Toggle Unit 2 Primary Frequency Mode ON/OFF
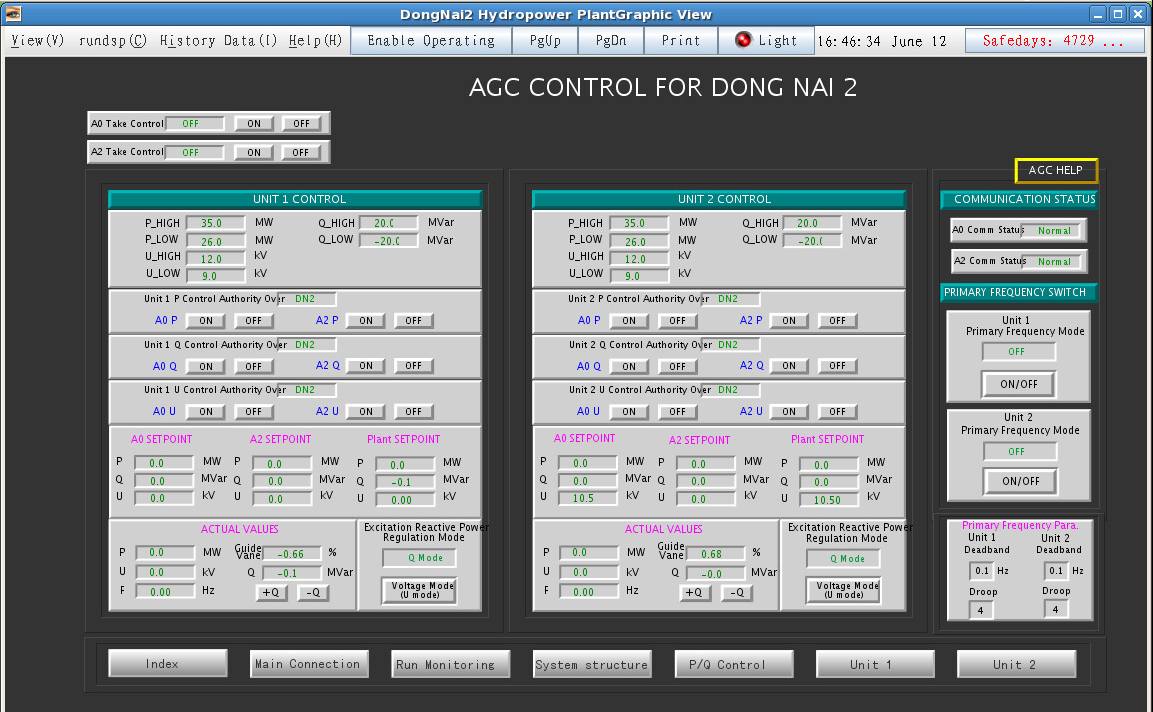The width and height of the screenshot is (1153, 712). 1019,481
